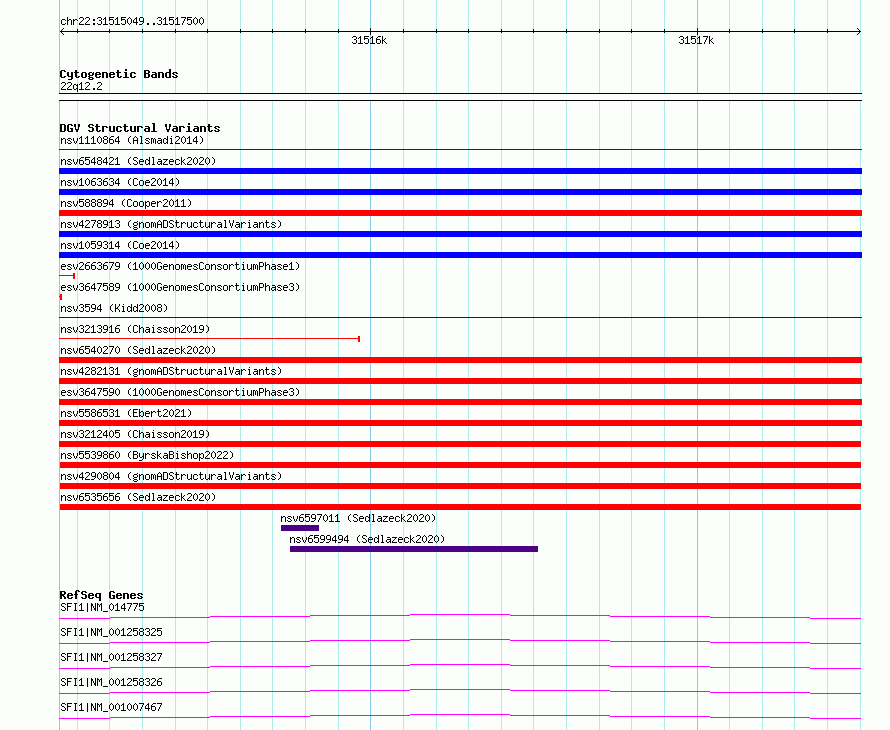This screenshot has height=730, width=890.
Task: Click the Cytogenetic Bands track title
Action: (x=119, y=74)
